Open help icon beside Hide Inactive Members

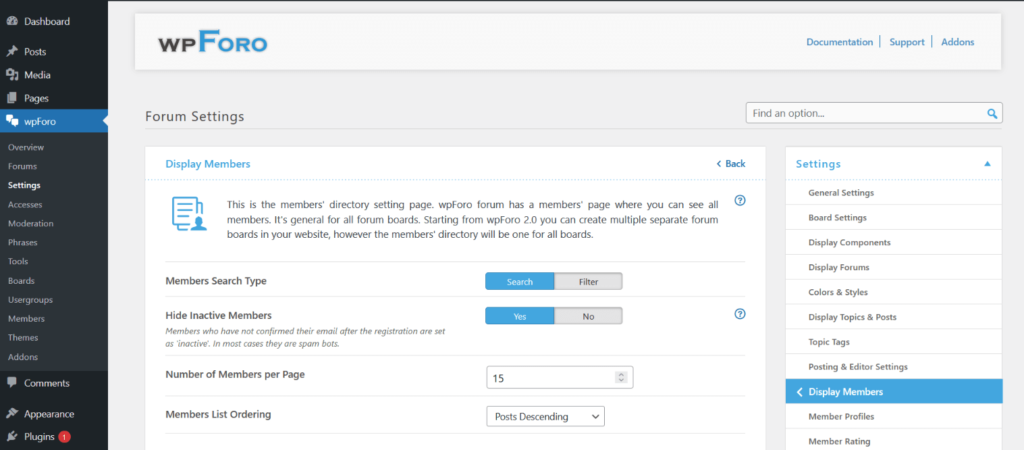point(740,313)
